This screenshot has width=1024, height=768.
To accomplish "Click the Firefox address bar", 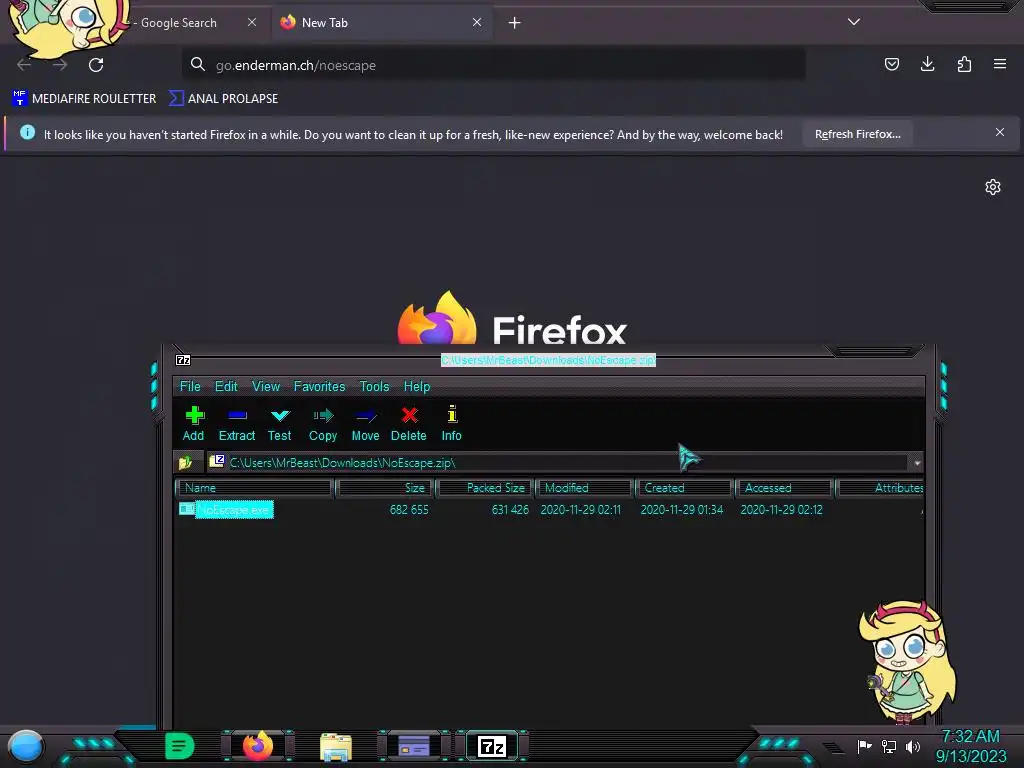I will coord(493,65).
